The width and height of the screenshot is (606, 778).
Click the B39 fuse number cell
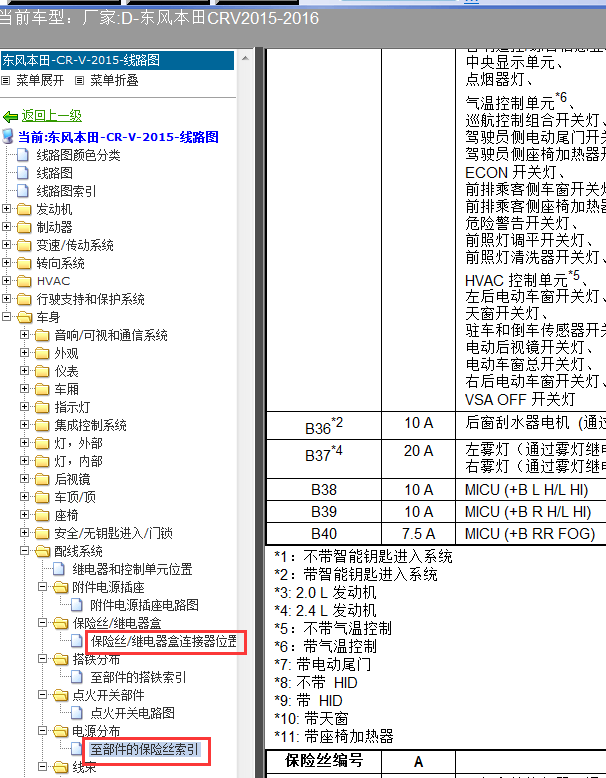tap(324, 512)
